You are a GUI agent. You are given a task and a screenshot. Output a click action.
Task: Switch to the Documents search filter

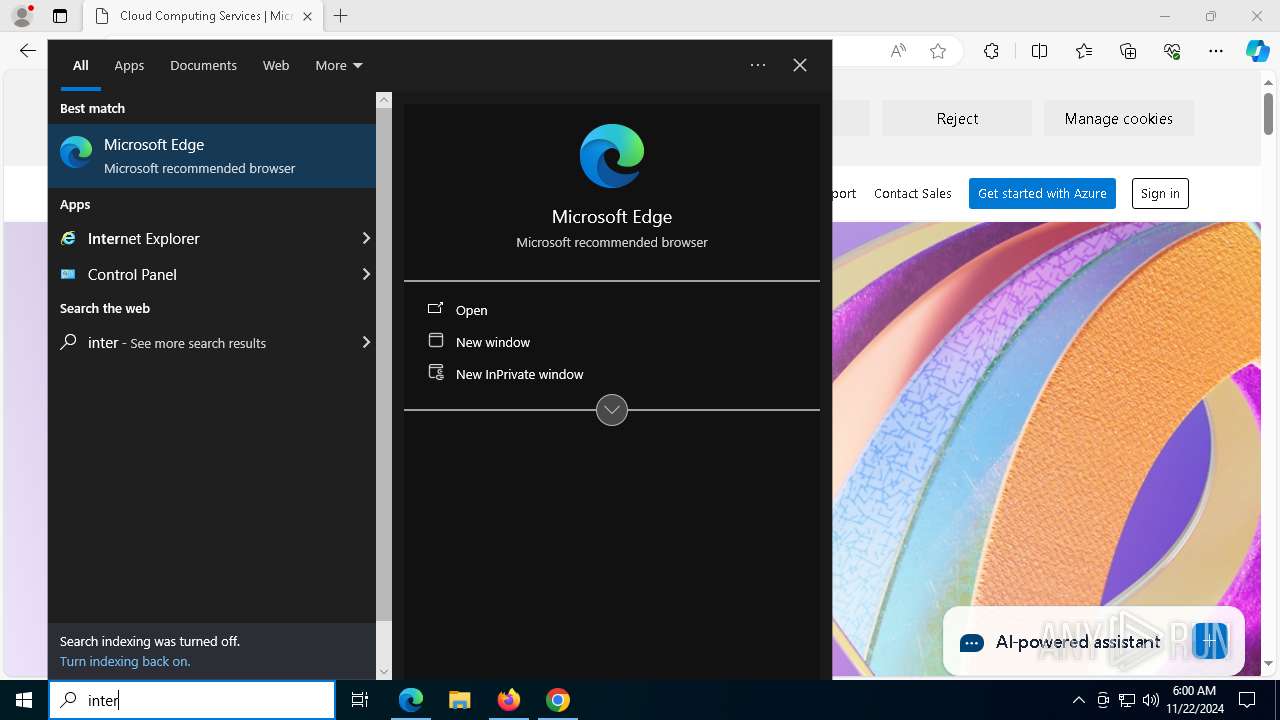[x=203, y=65]
